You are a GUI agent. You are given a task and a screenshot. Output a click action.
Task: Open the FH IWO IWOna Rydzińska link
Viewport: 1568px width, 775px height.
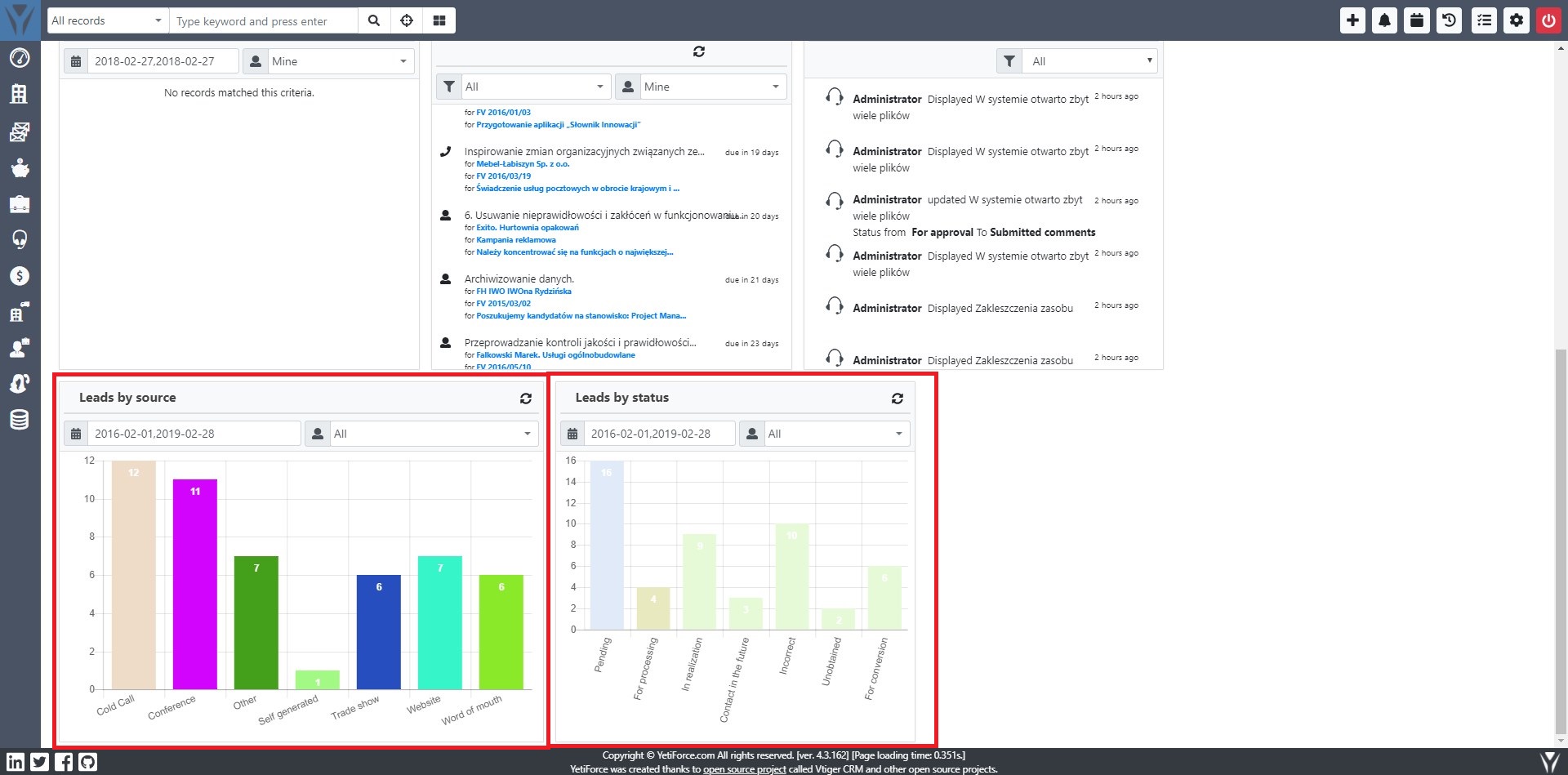click(x=523, y=292)
